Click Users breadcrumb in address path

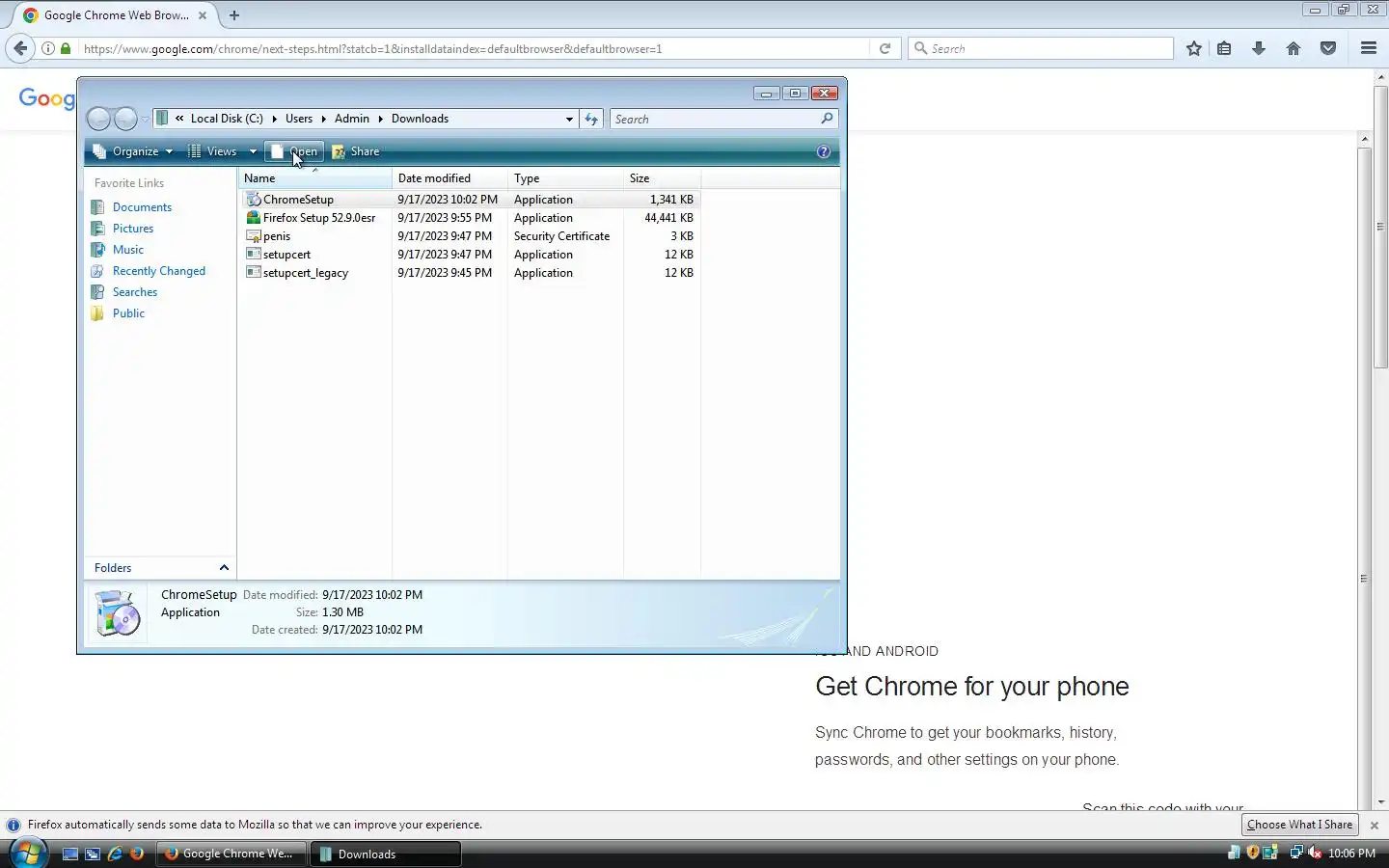(299, 119)
